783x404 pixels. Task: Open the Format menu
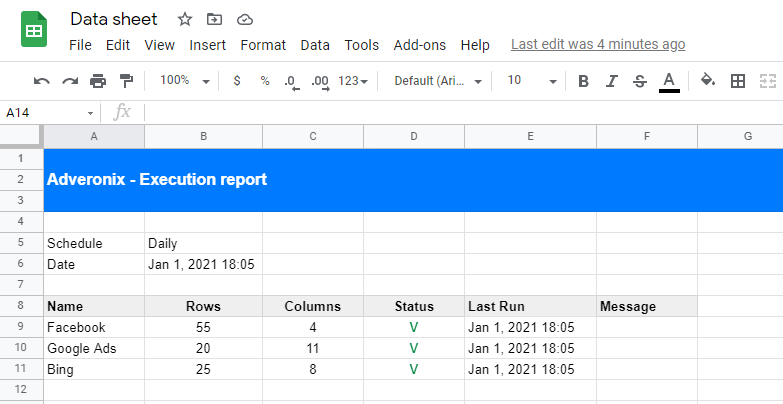pyautogui.click(x=263, y=45)
